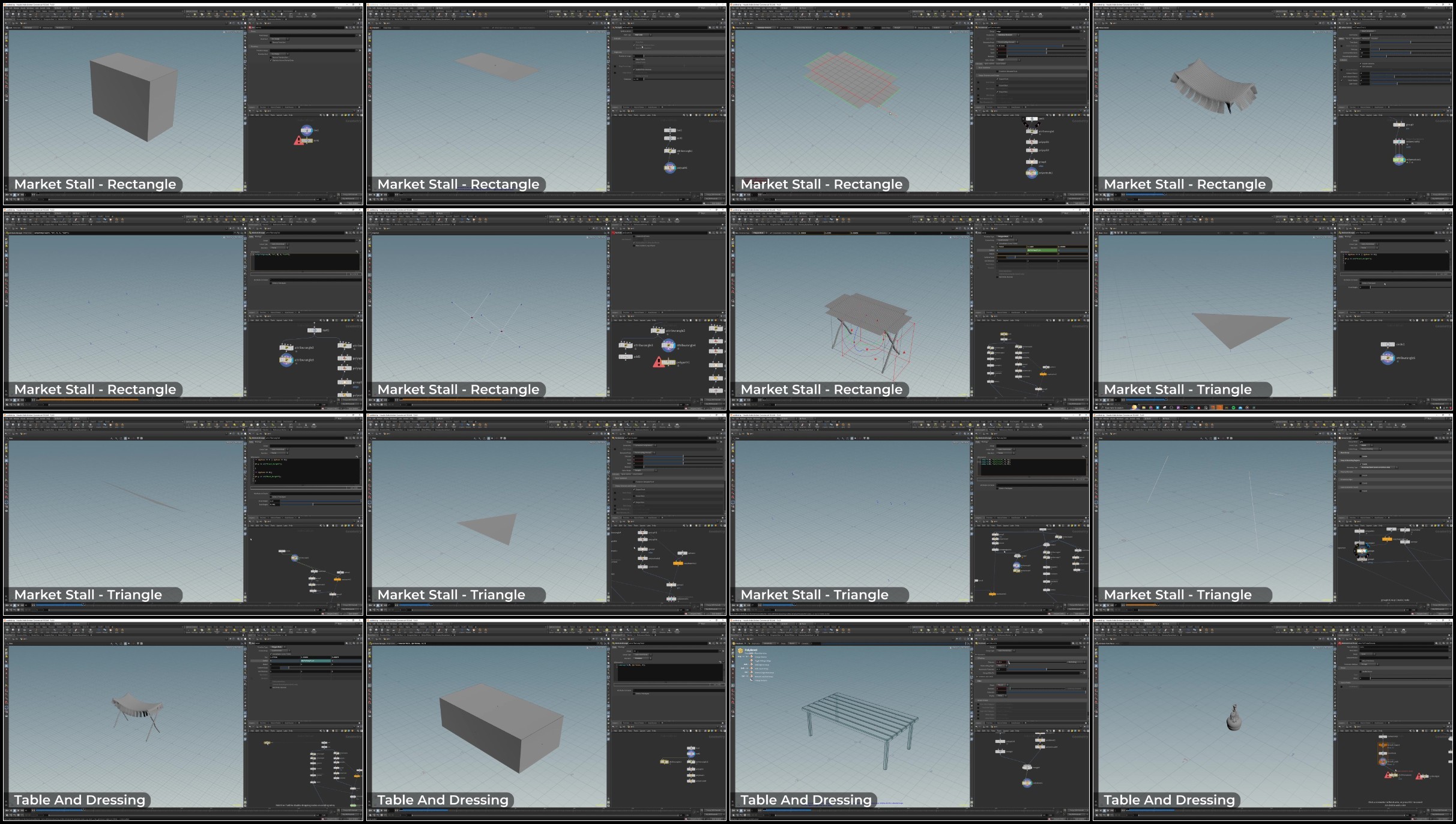The image size is (1456, 824).
Task: Open the small statue Dressing frame
Action: point(1273,720)
